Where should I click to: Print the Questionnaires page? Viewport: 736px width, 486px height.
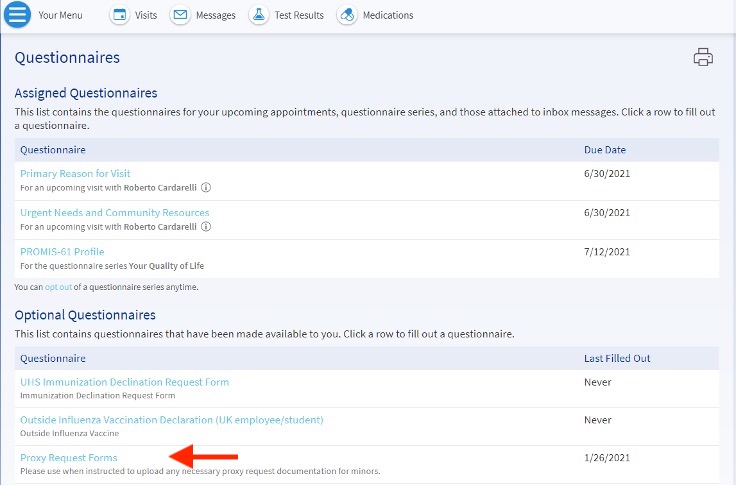703,57
